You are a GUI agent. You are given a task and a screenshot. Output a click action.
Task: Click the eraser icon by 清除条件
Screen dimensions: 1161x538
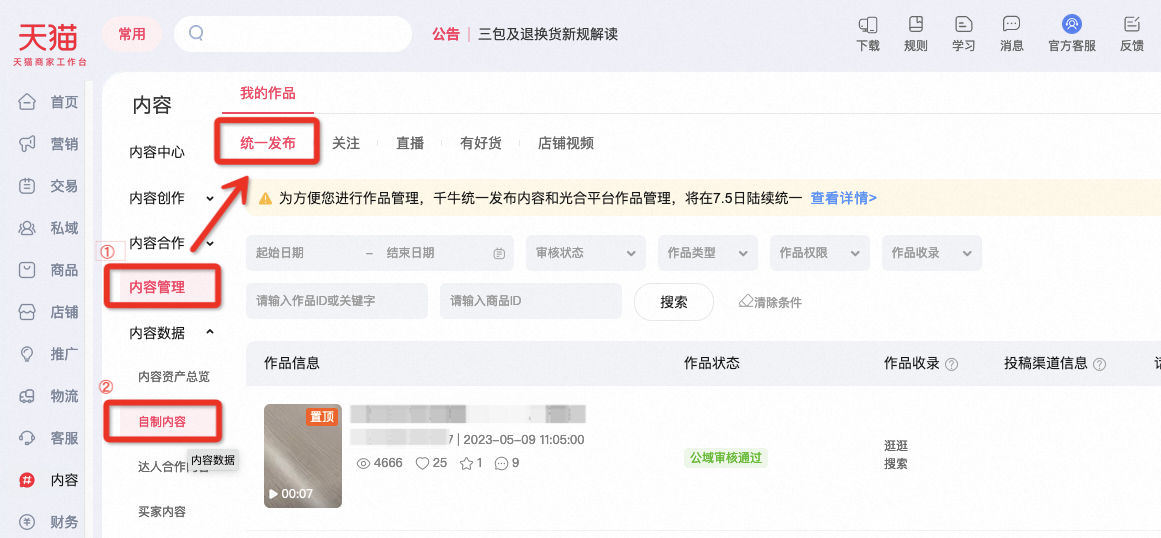746,301
